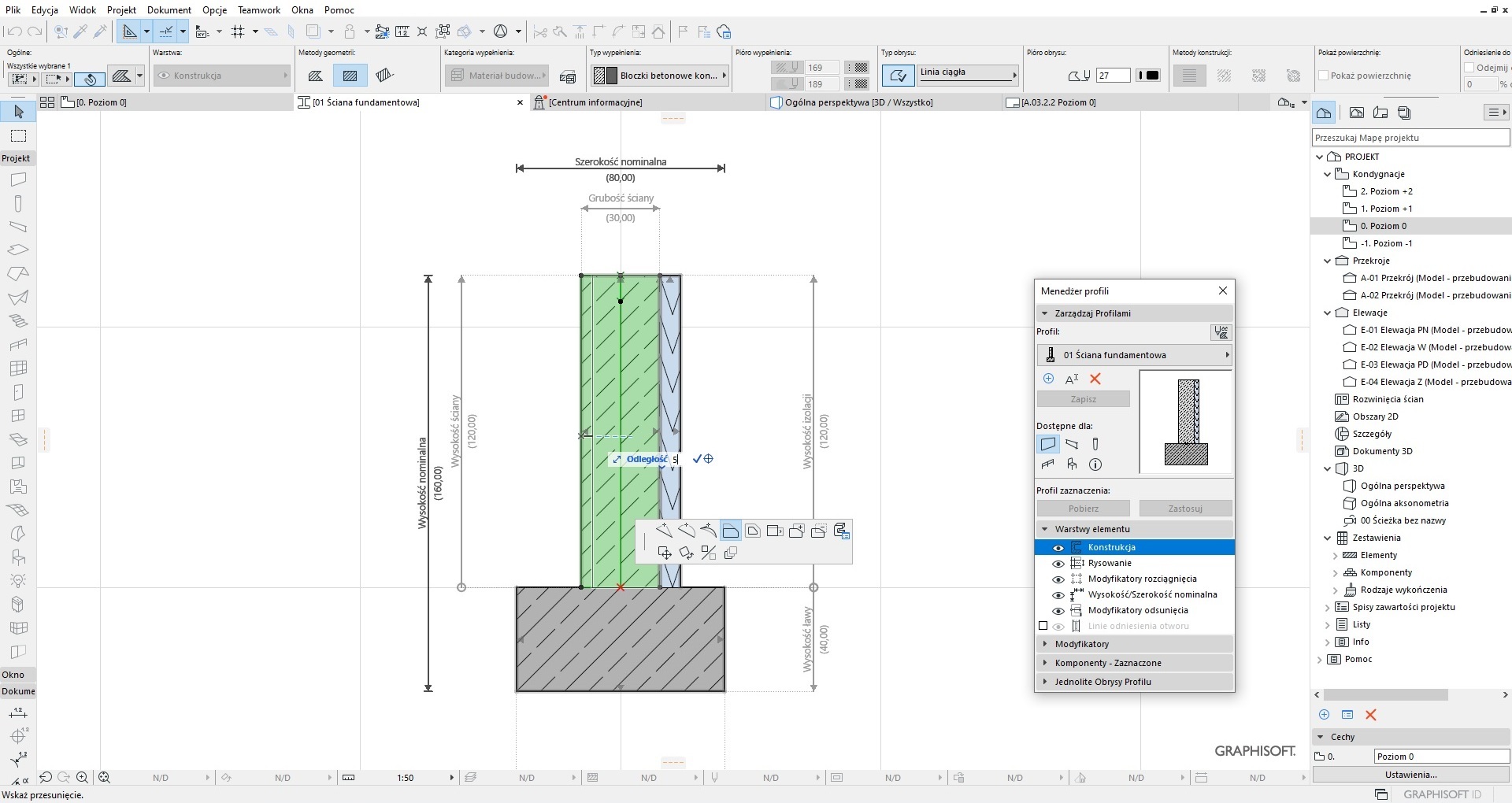The width and height of the screenshot is (1512, 803).
Task: Toggle visibility of Modyfikatory odsunięcia layer
Action: tap(1058, 611)
